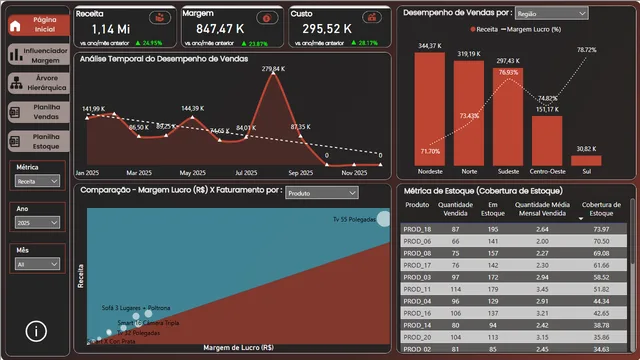Click the 144,39 K data point near May 2025
This screenshot has width=640, height=360.
[193, 118]
